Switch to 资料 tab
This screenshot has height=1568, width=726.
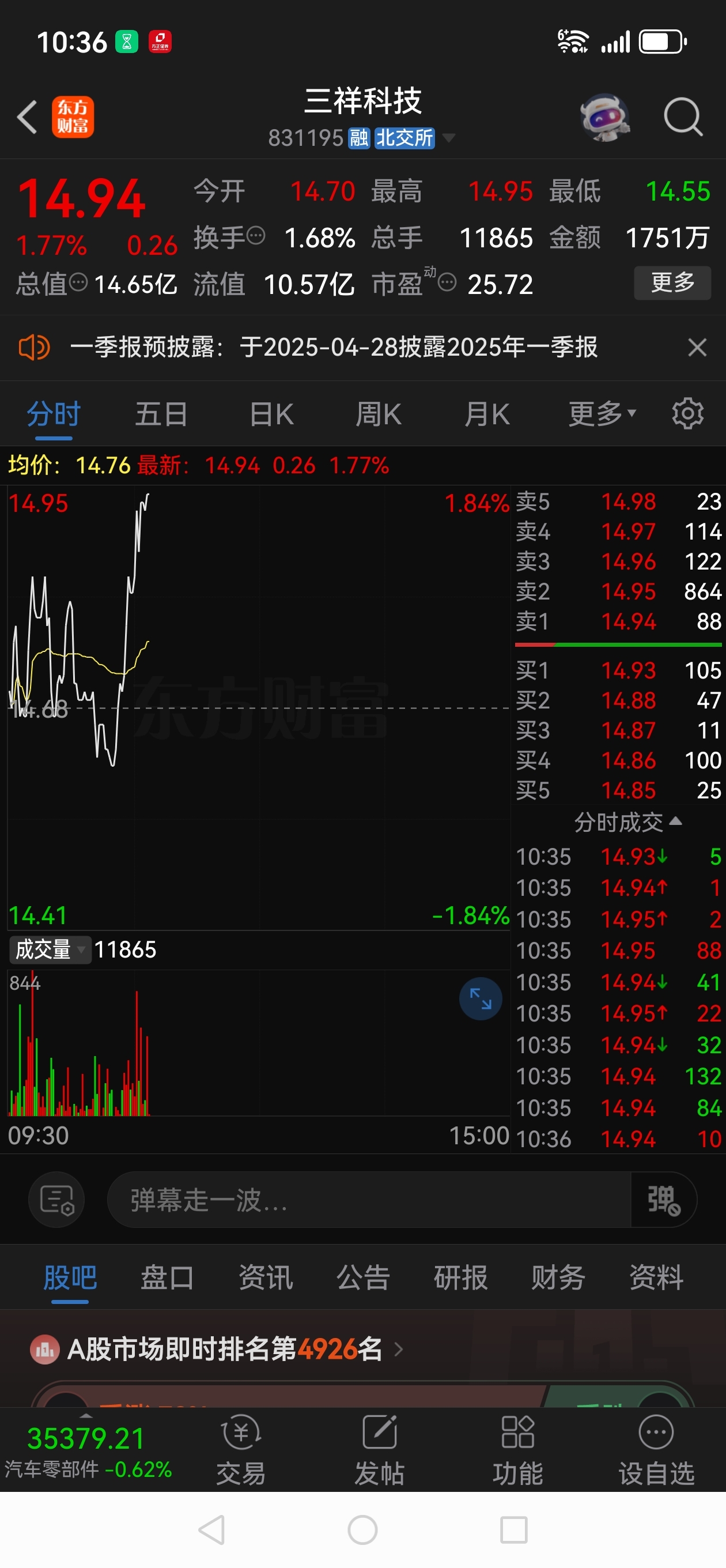(656, 1277)
